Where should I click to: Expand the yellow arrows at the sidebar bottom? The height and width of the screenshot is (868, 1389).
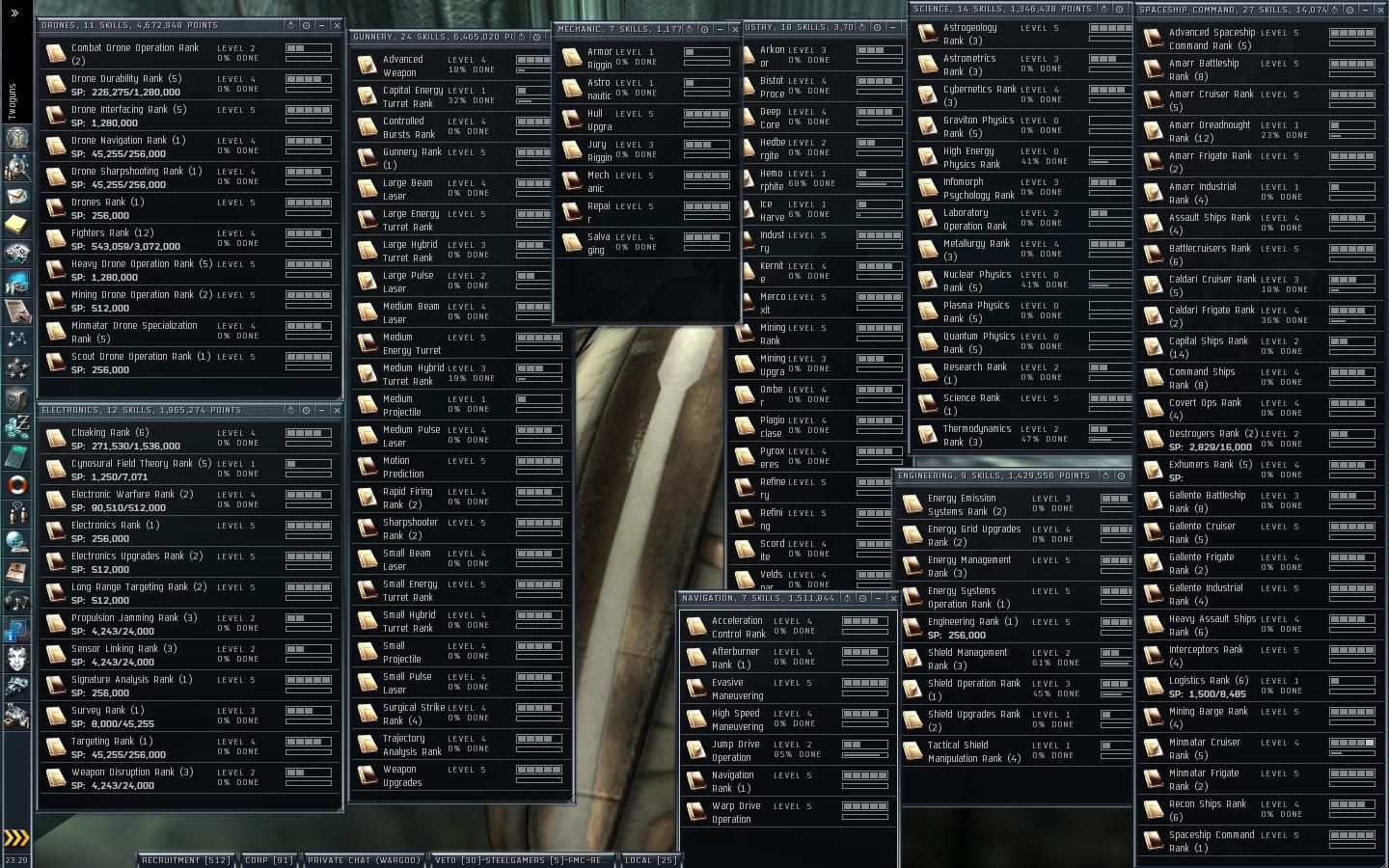tap(16, 838)
